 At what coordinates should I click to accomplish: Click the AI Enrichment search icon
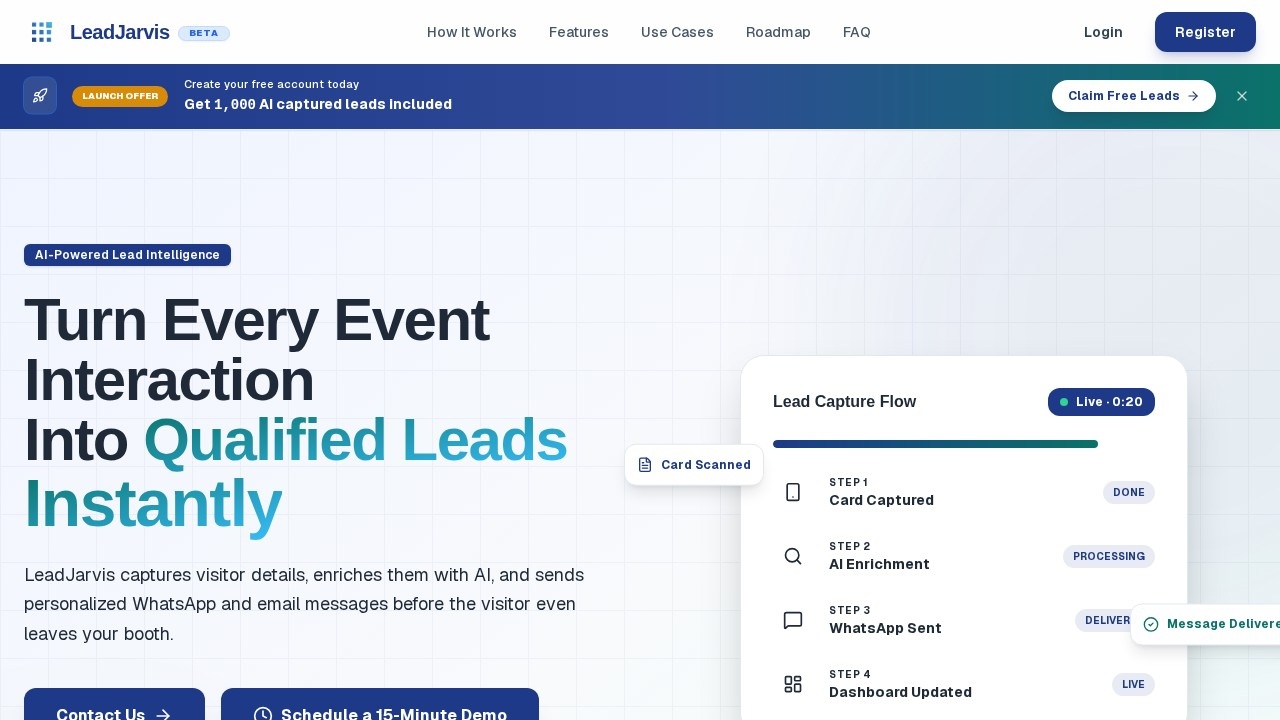[793, 556]
